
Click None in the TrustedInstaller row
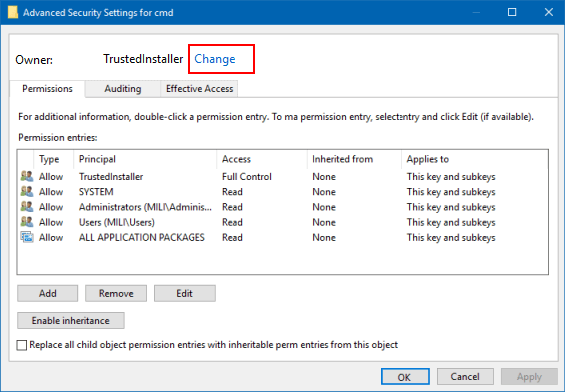(x=324, y=177)
